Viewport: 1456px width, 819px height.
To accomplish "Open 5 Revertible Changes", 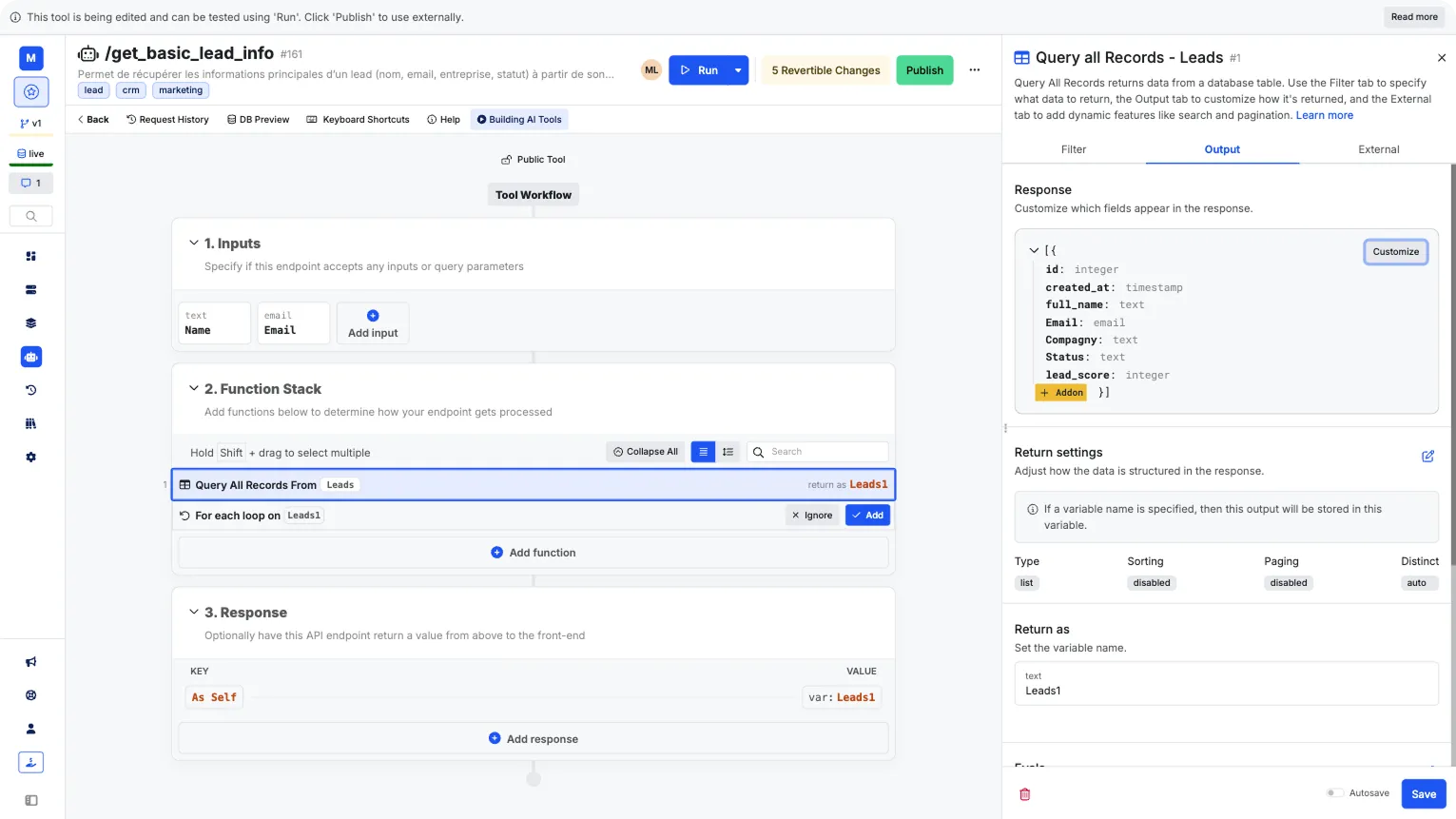I will pos(825,70).
